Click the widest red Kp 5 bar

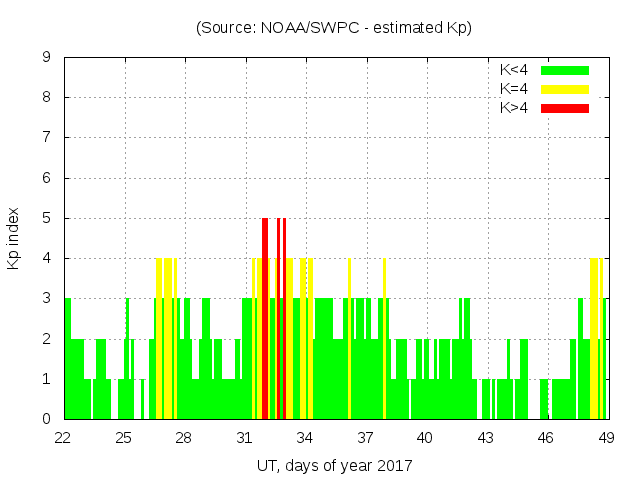click(x=265, y=320)
